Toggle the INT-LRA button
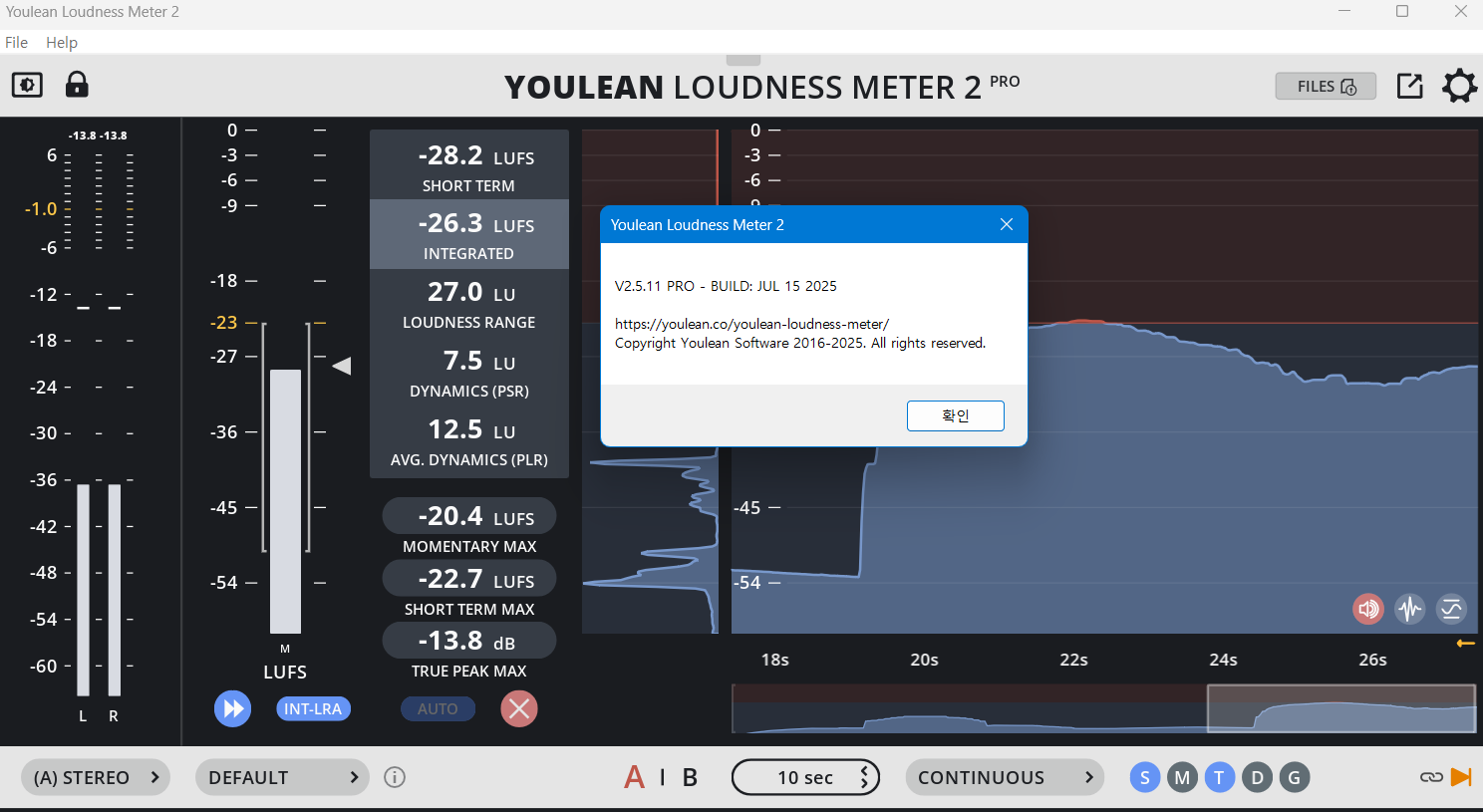 [313, 709]
